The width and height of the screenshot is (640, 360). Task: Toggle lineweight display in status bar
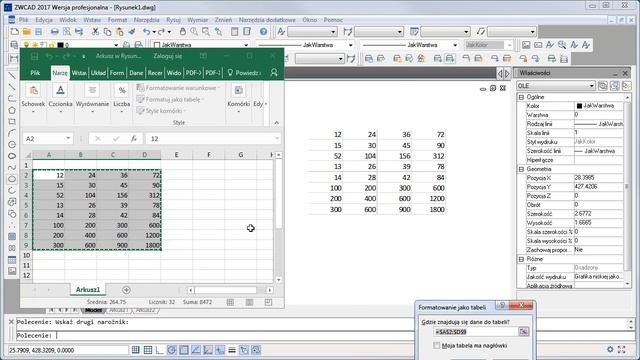[232, 350]
